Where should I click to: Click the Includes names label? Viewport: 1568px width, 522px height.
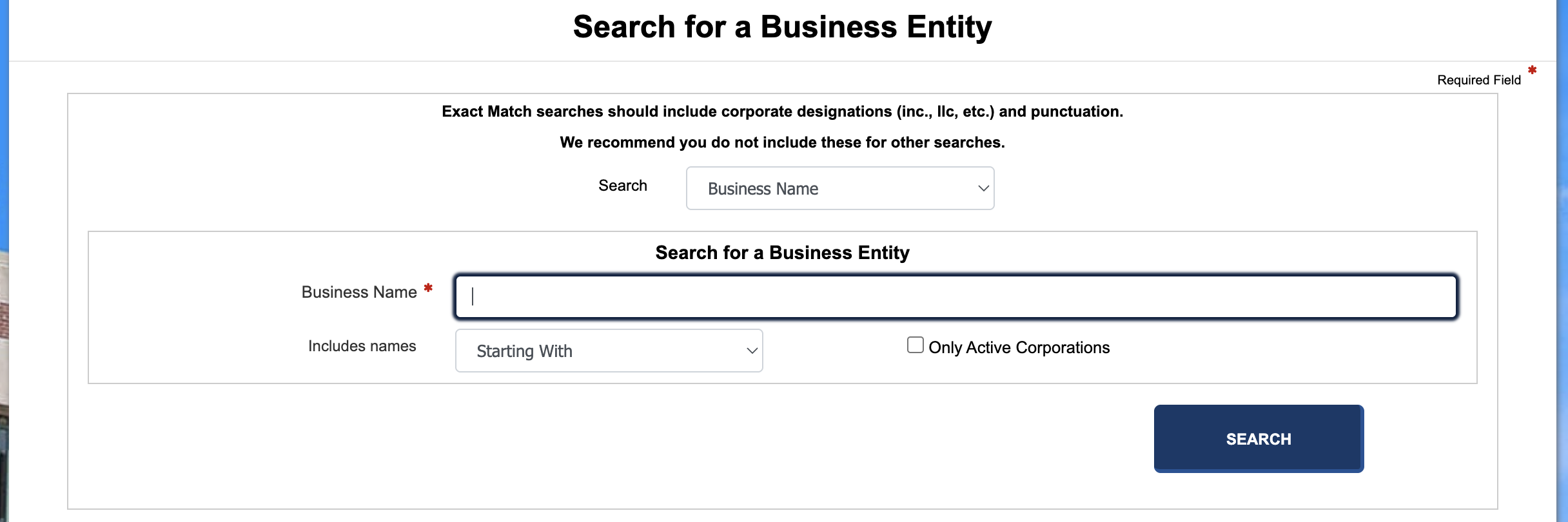(362, 346)
